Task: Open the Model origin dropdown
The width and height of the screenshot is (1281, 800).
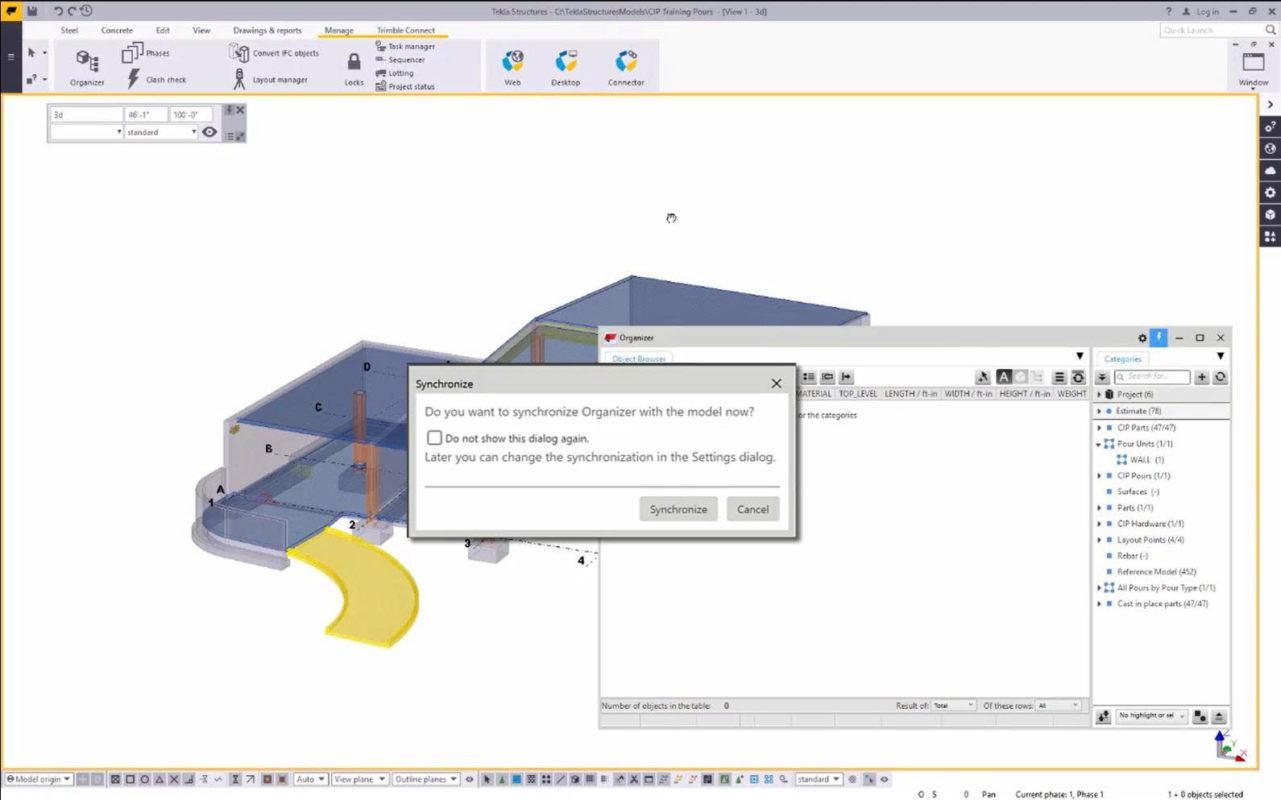Action: tap(39, 779)
